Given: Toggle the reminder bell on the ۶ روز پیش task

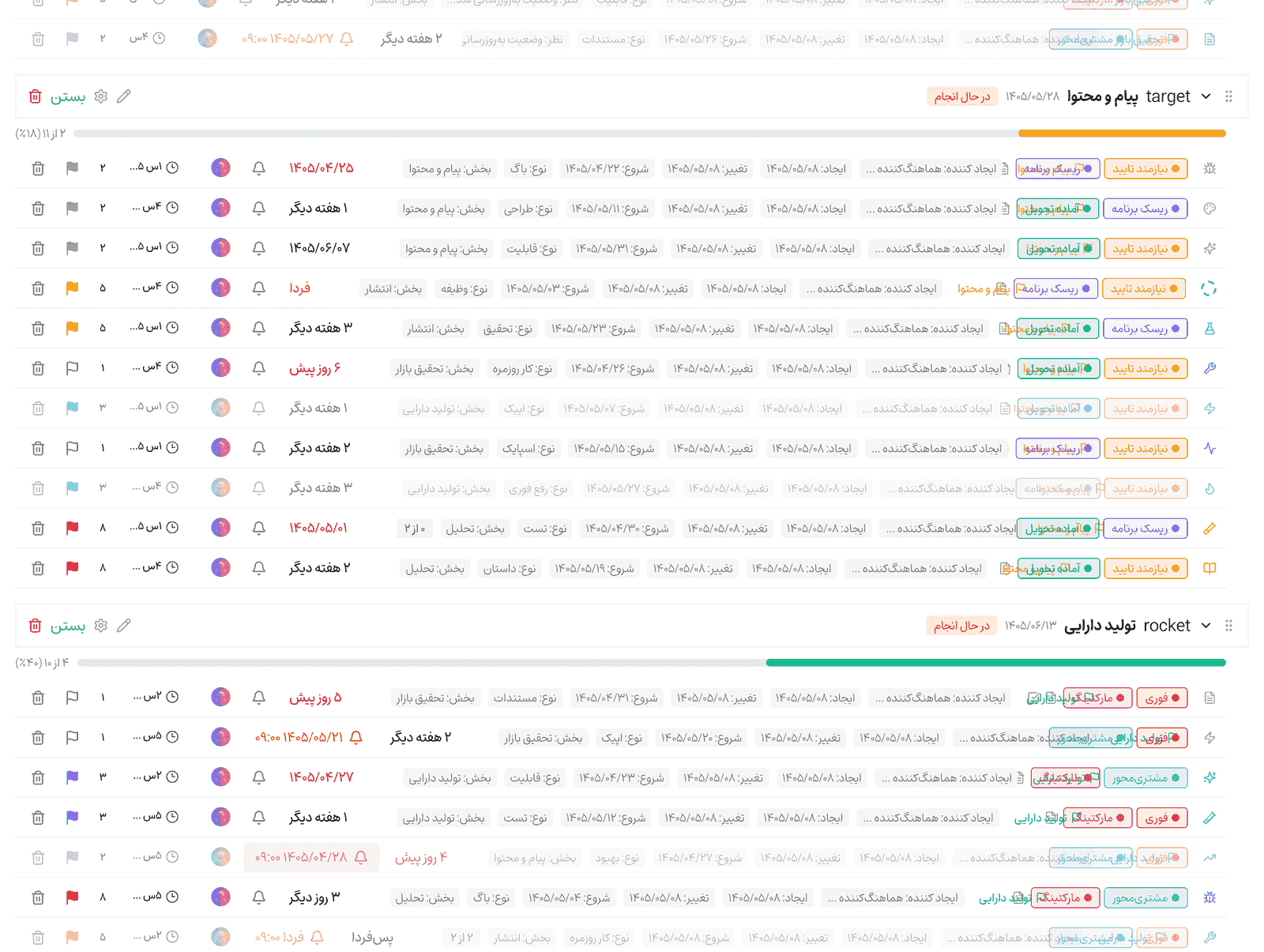Looking at the screenshot, I should [258, 368].
